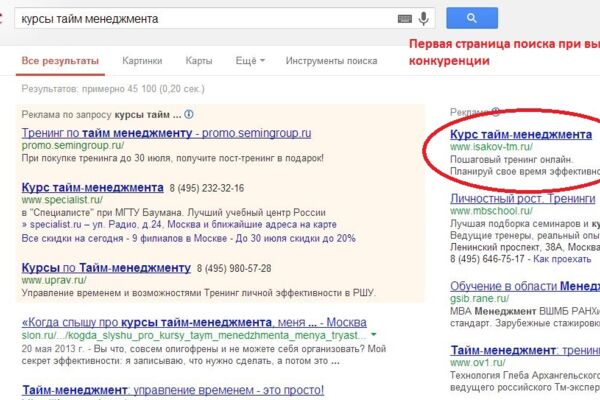Click the www.uprav.ru/ green URL

point(54,280)
